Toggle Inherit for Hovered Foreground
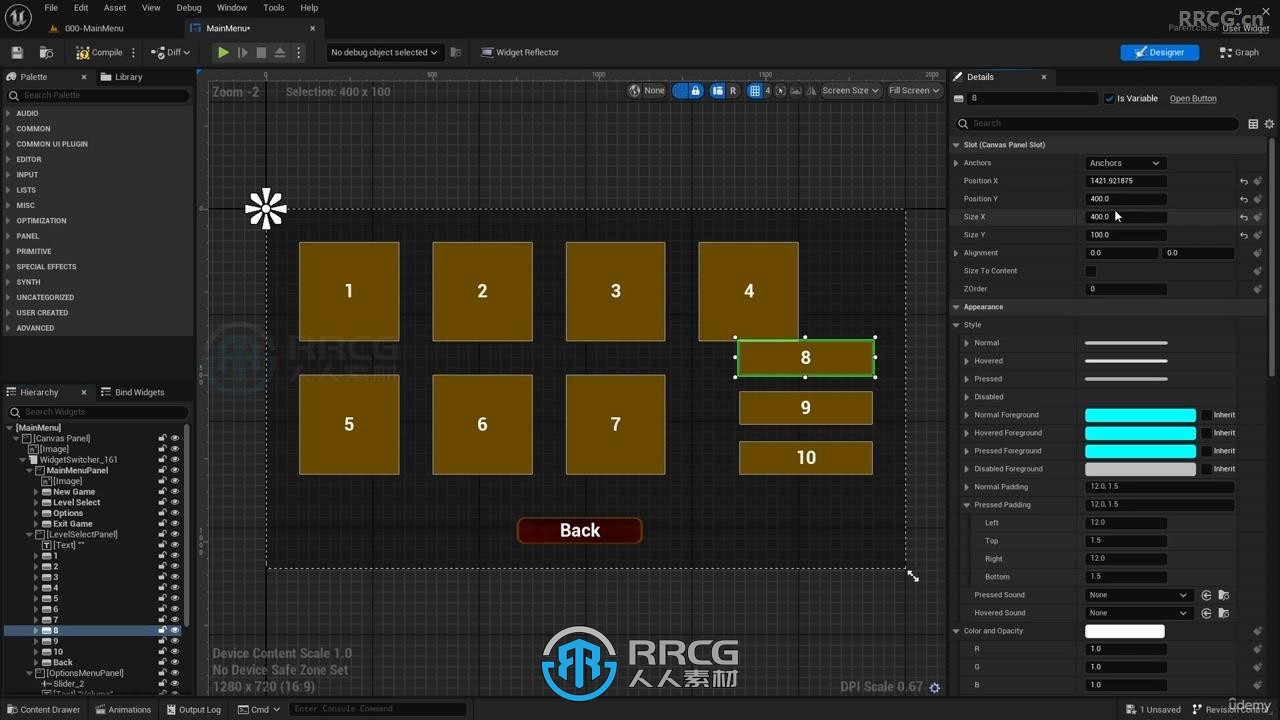 (1207, 433)
